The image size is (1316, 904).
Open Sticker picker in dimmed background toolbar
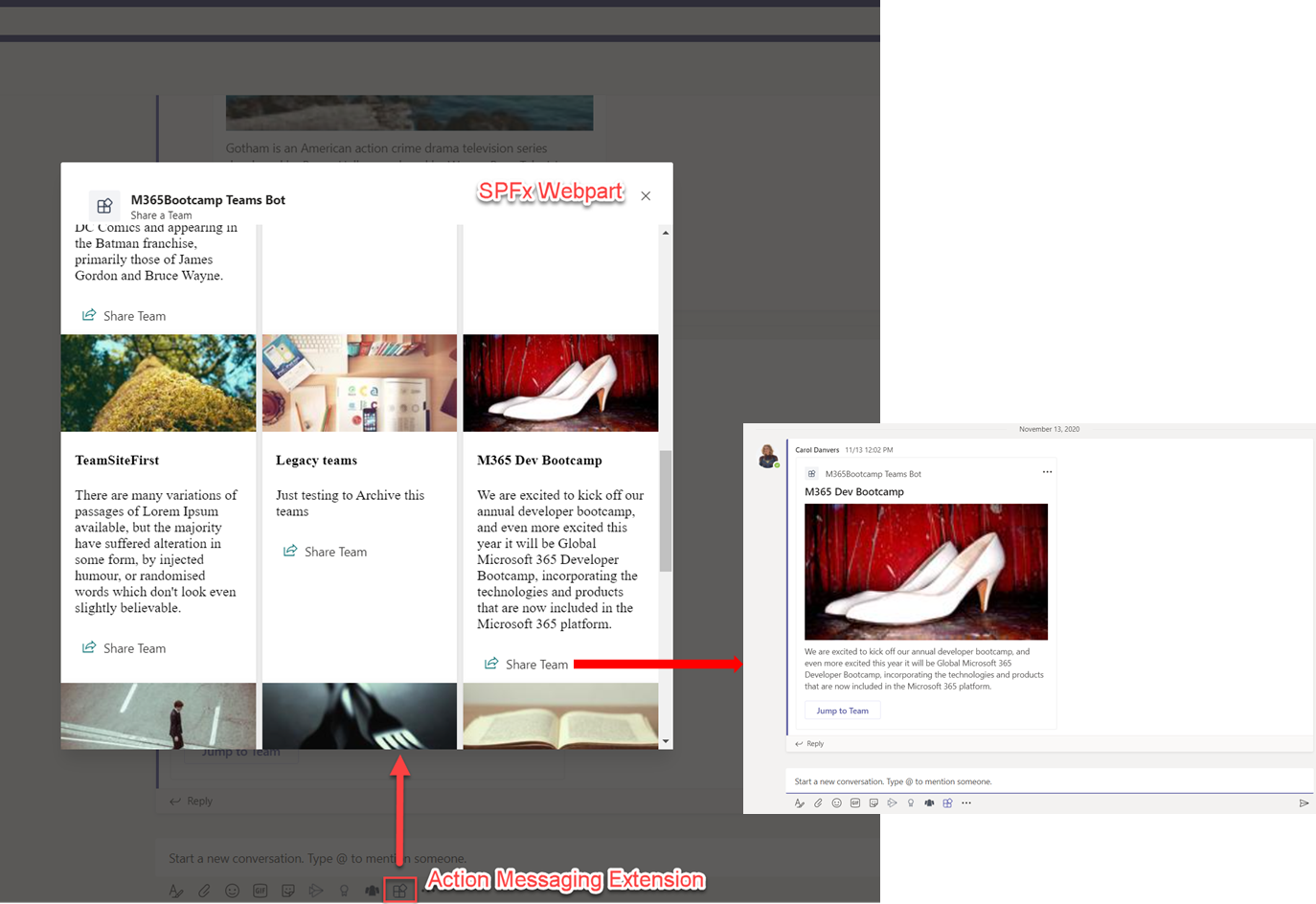[287, 891]
